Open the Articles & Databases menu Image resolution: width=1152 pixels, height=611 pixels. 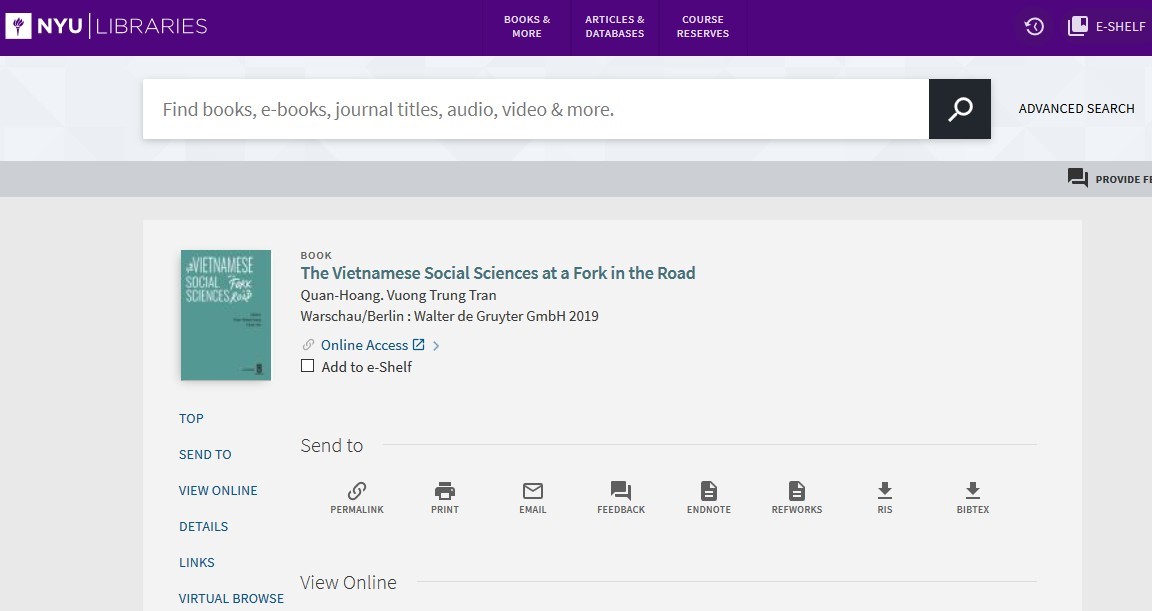coord(614,27)
